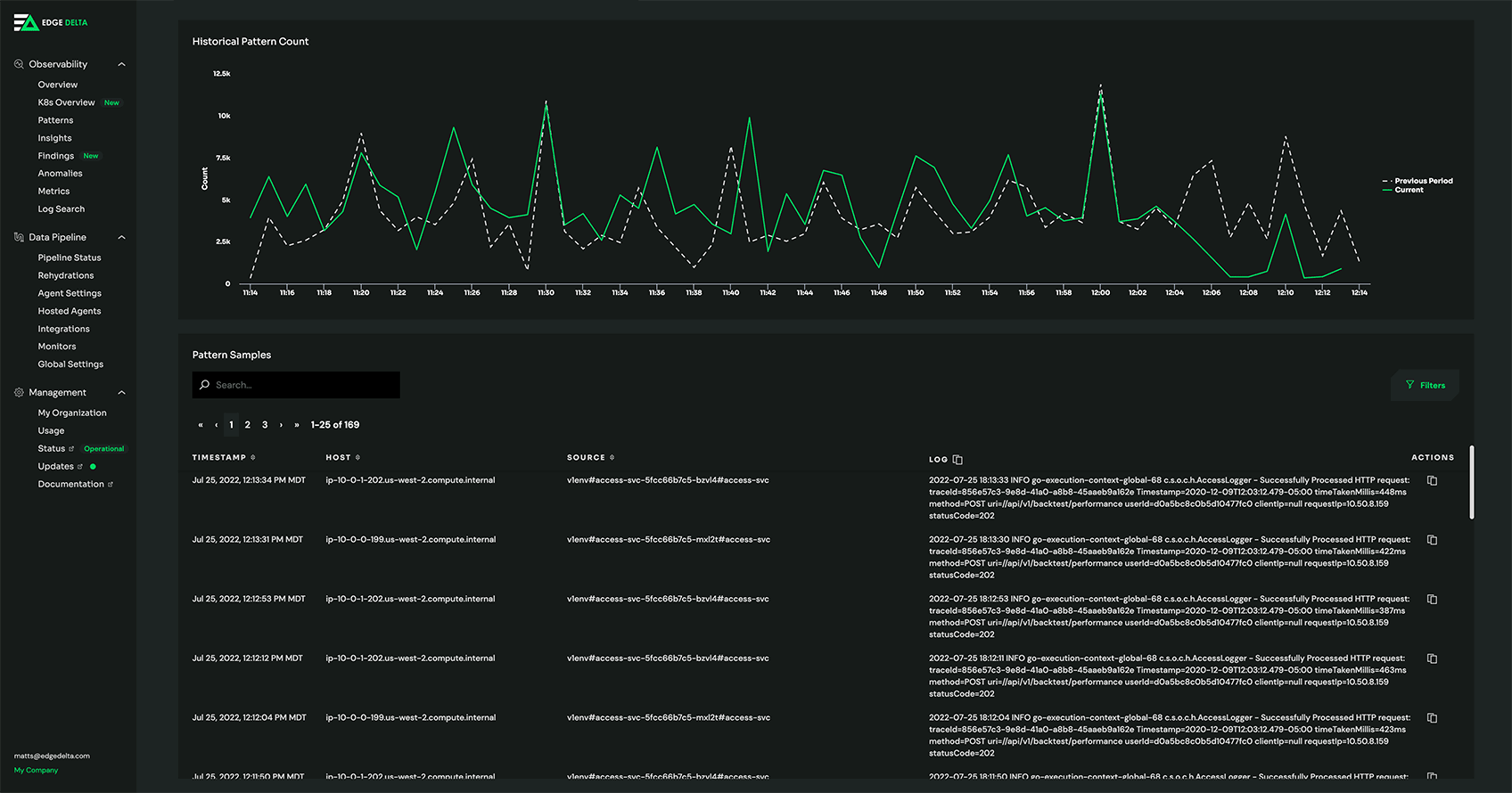Open Log Search
The height and width of the screenshot is (793, 1512).
click(x=62, y=209)
